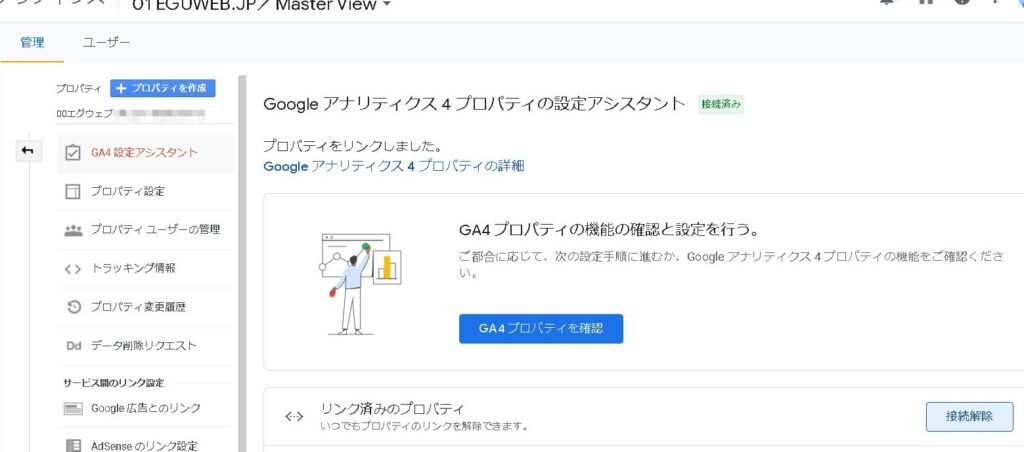Click the リンク済みのプロパティ link arrows icon
The width and height of the screenshot is (1024, 452).
pyautogui.click(x=293, y=416)
